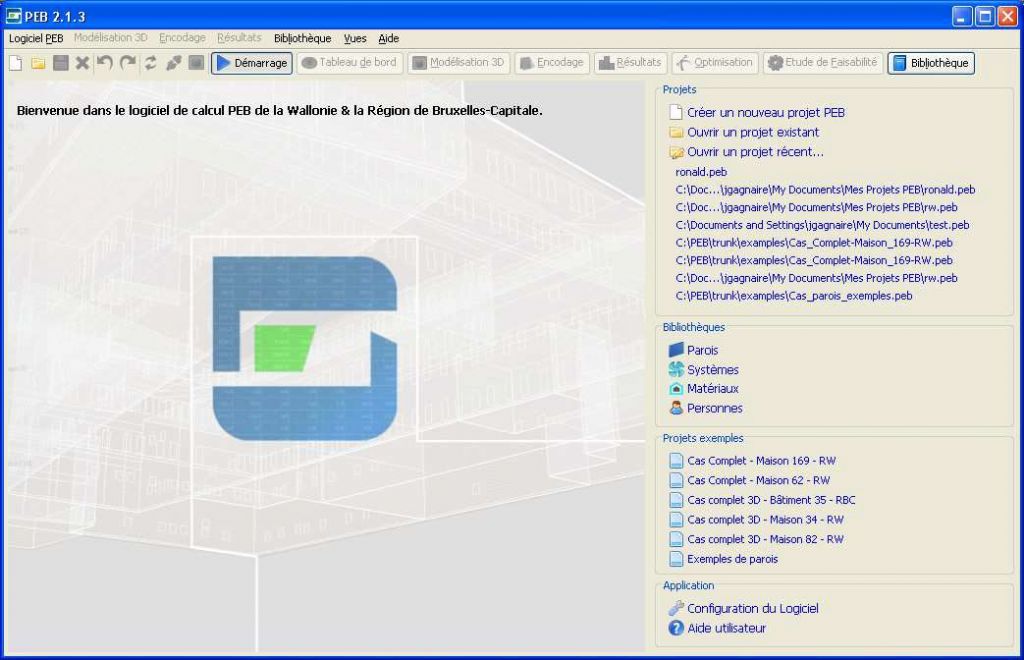Open example Cas Complet - Maison 169 - RW

click(760, 461)
